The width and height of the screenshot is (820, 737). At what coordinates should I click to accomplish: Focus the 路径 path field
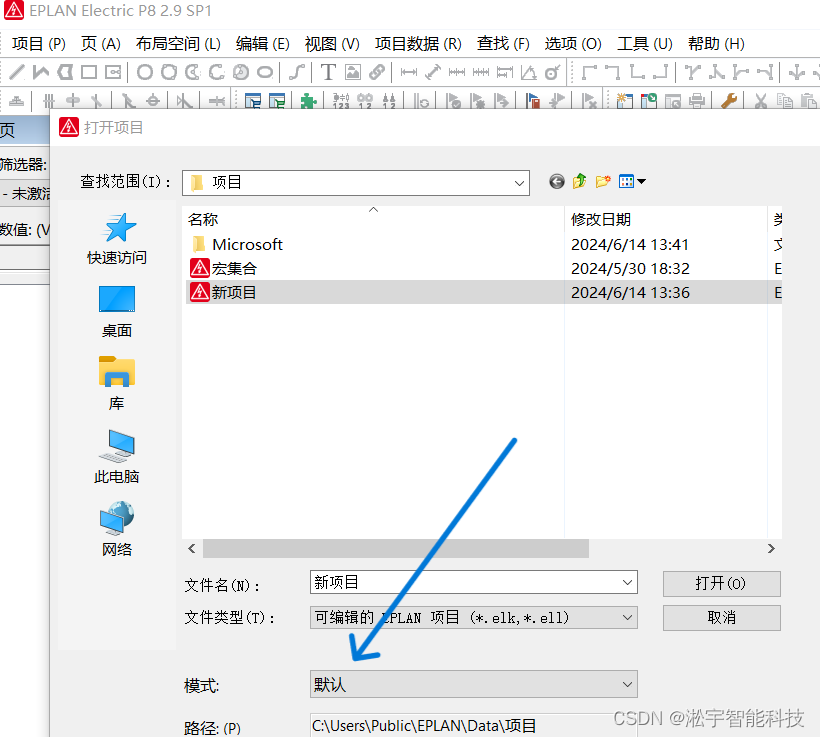tap(473, 725)
